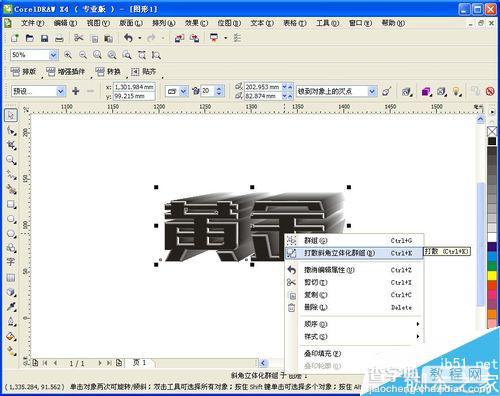The height and width of the screenshot is (396, 500).
Task: Choose 删除(L) from context menu
Action: click(x=354, y=307)
